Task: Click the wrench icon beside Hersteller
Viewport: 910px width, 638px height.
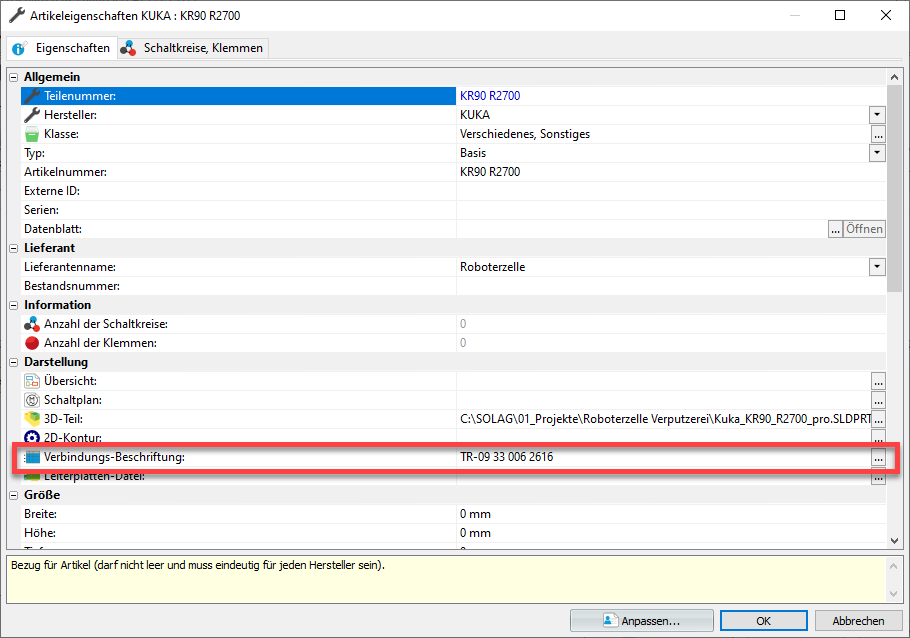Action: 32,115
